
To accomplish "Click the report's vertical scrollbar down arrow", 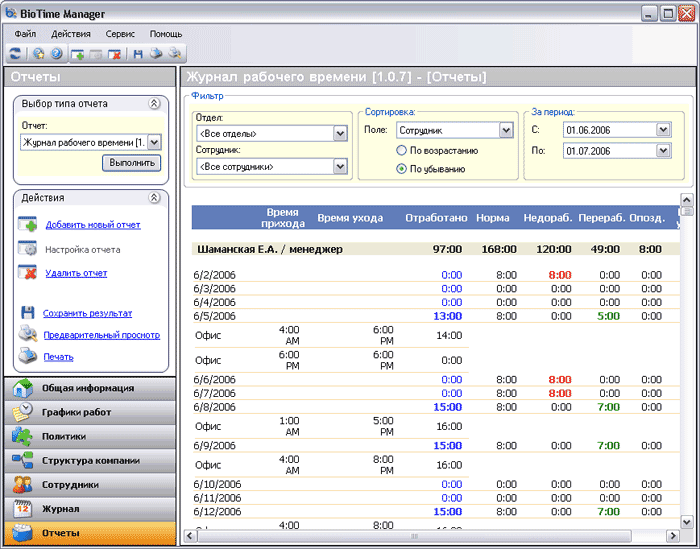I will point(687,522).
